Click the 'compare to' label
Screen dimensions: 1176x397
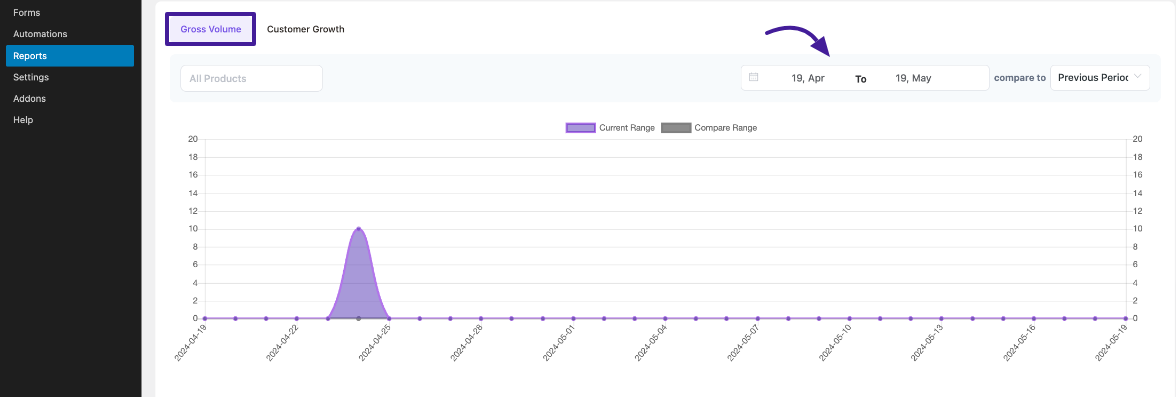click(1019, 77)
